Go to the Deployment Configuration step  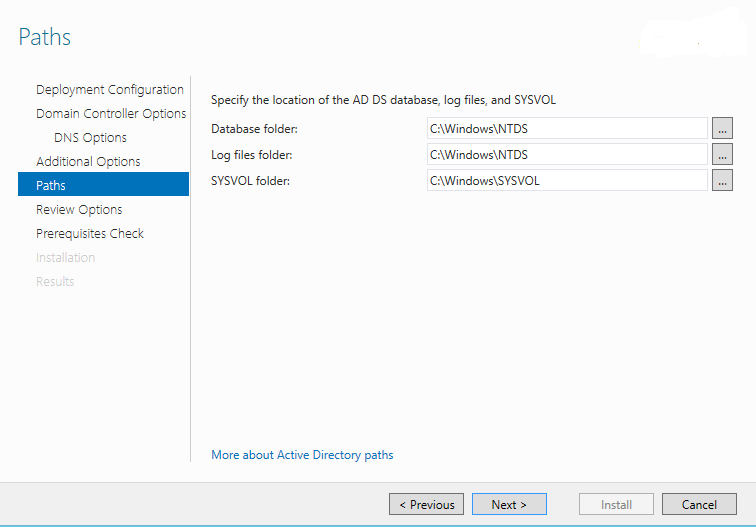point(109,90)
